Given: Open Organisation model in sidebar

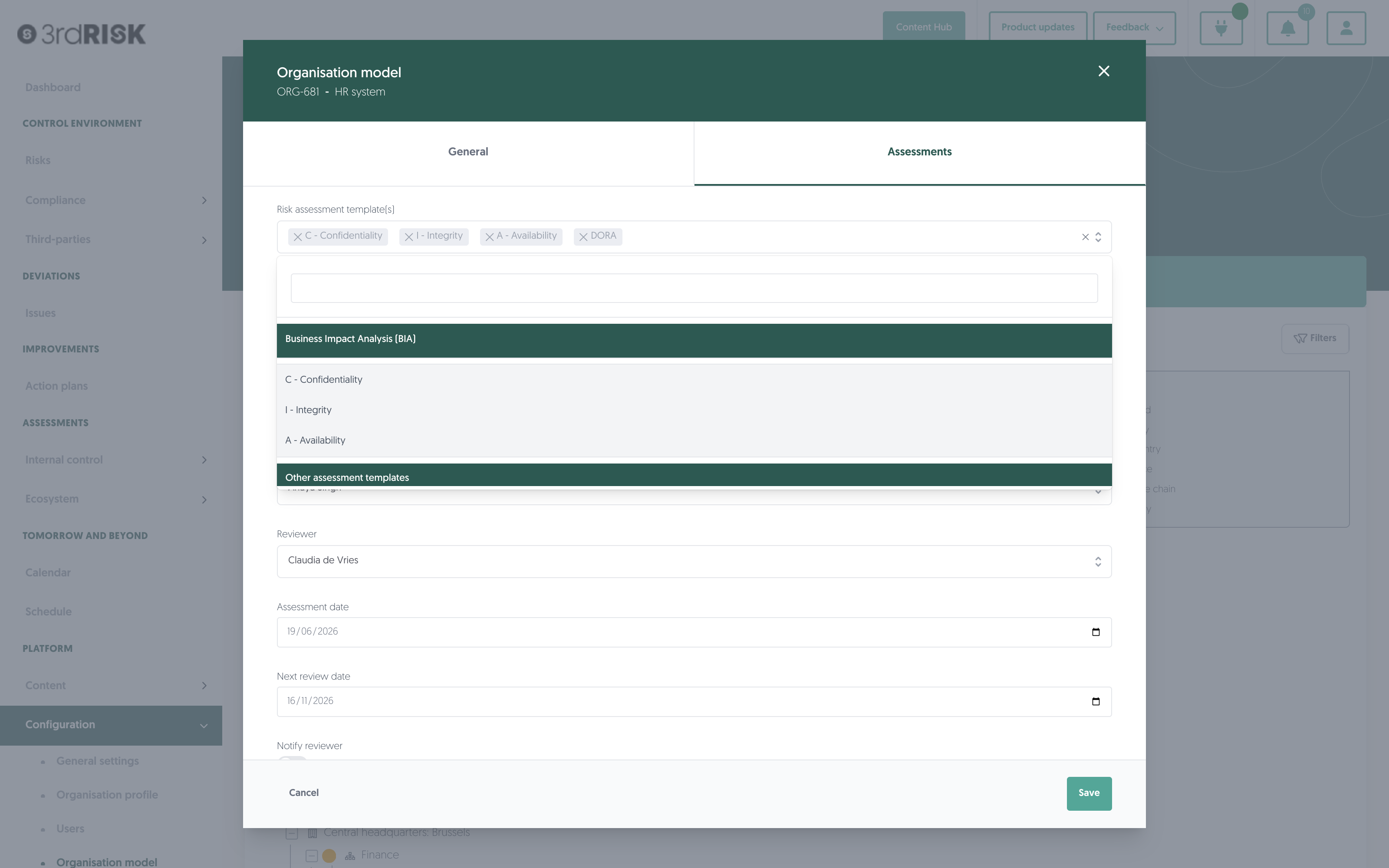Looking at the screenshot, I should [x=107, y=862].
